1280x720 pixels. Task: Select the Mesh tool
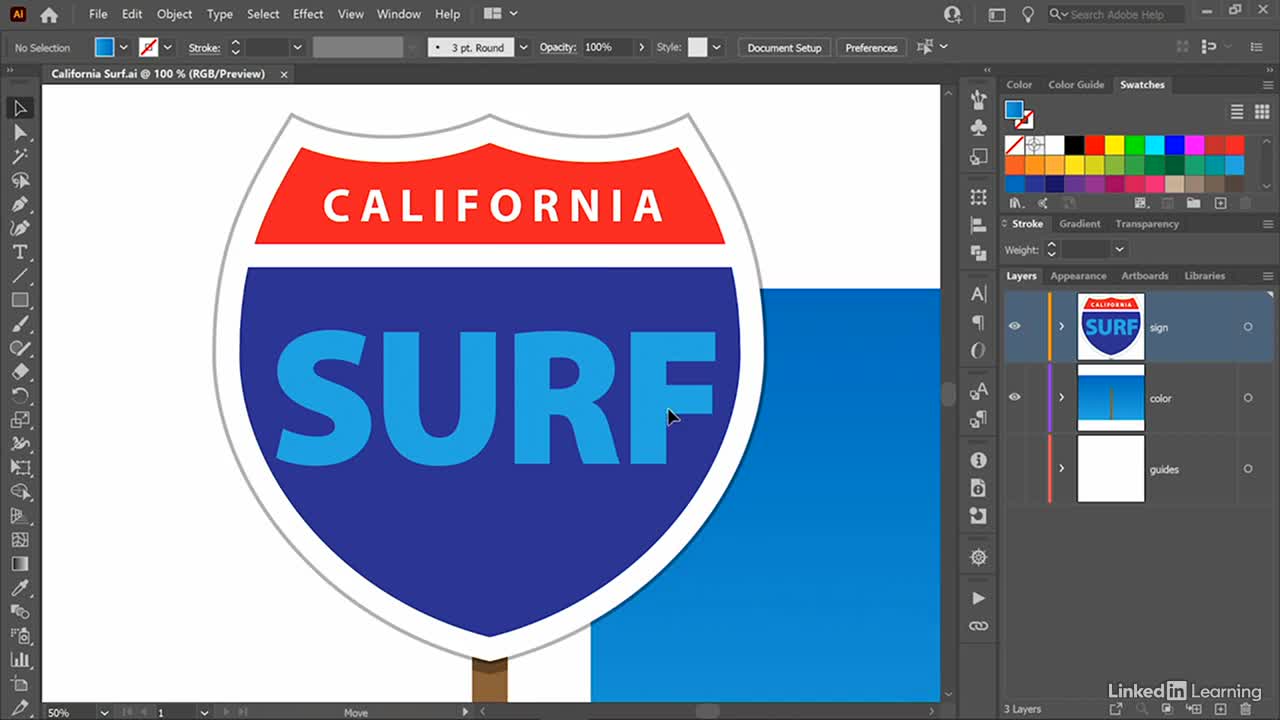20,540
